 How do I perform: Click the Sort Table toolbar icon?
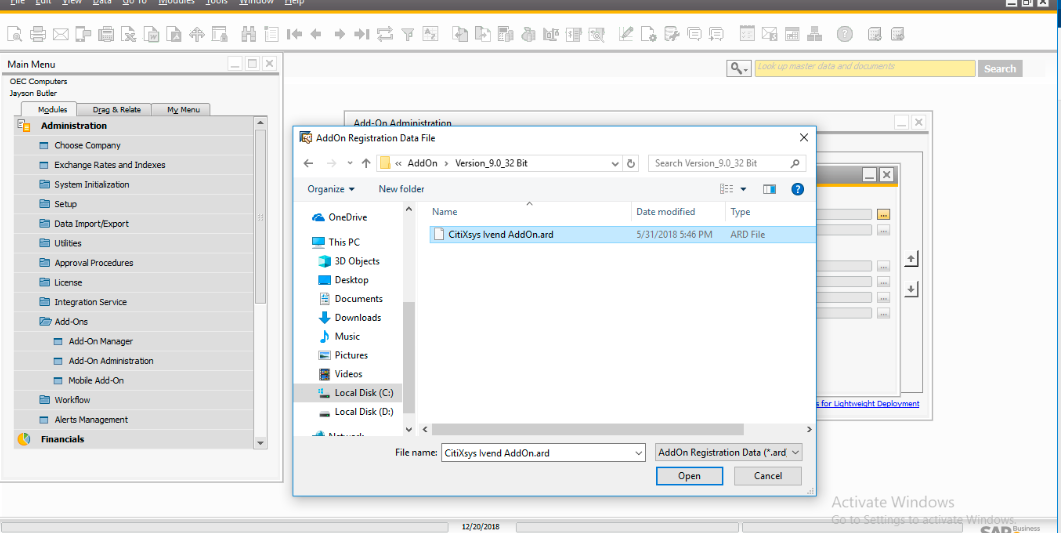430,34
